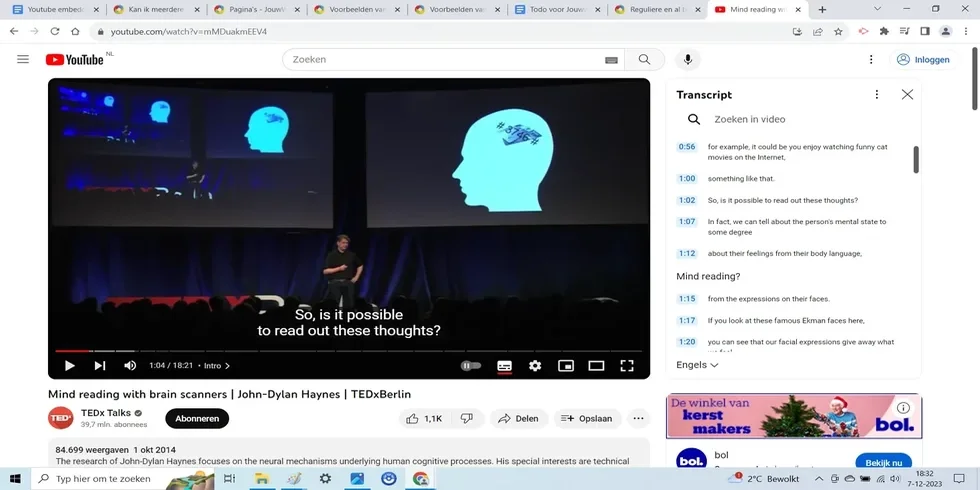Reload the page
The height and width of the screenshot is (490, 980).
pos(54,31)
